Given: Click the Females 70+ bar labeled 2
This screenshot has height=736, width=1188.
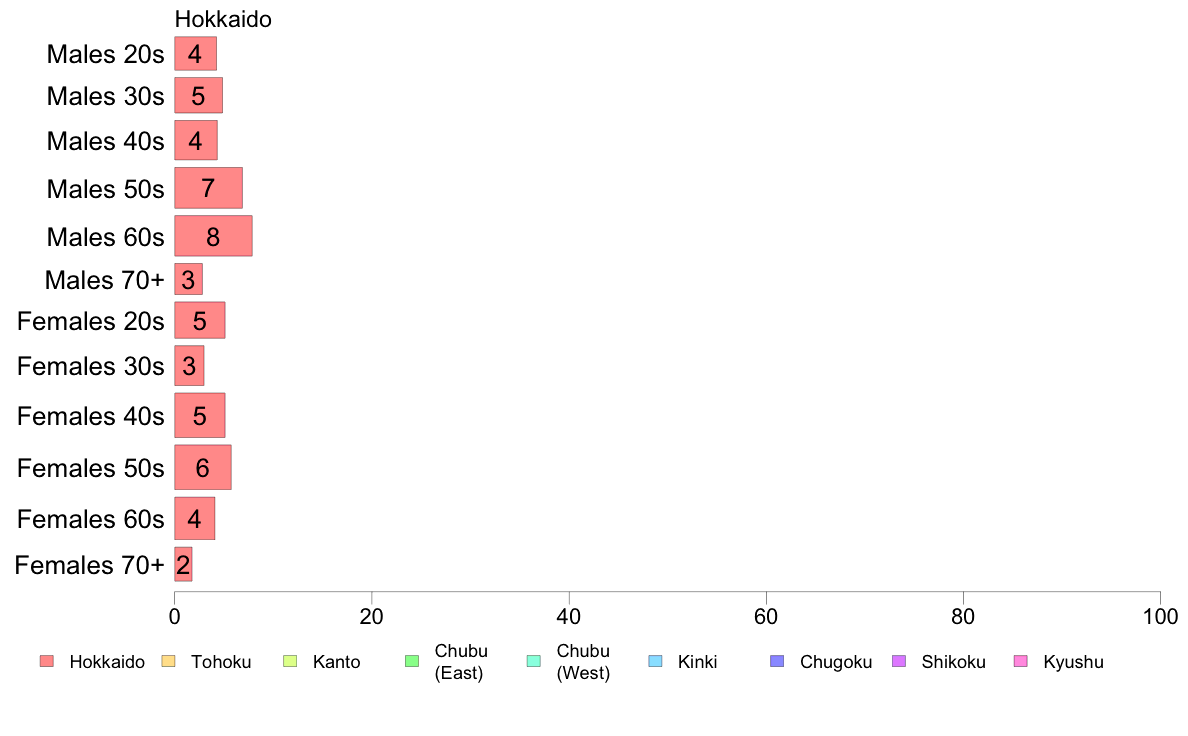Looking at the screenshot, I should point(183,564).
